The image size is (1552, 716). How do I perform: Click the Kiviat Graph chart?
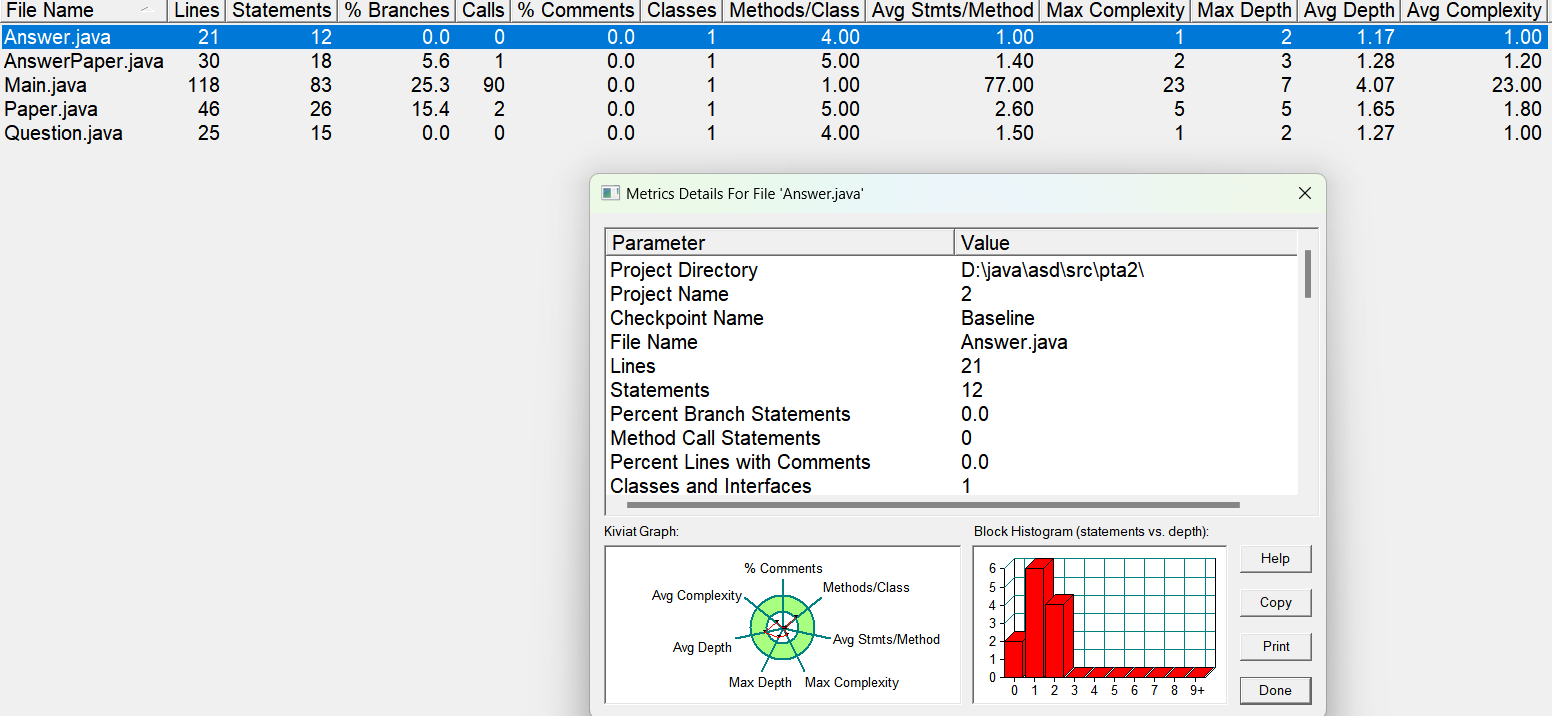[782, 625]
